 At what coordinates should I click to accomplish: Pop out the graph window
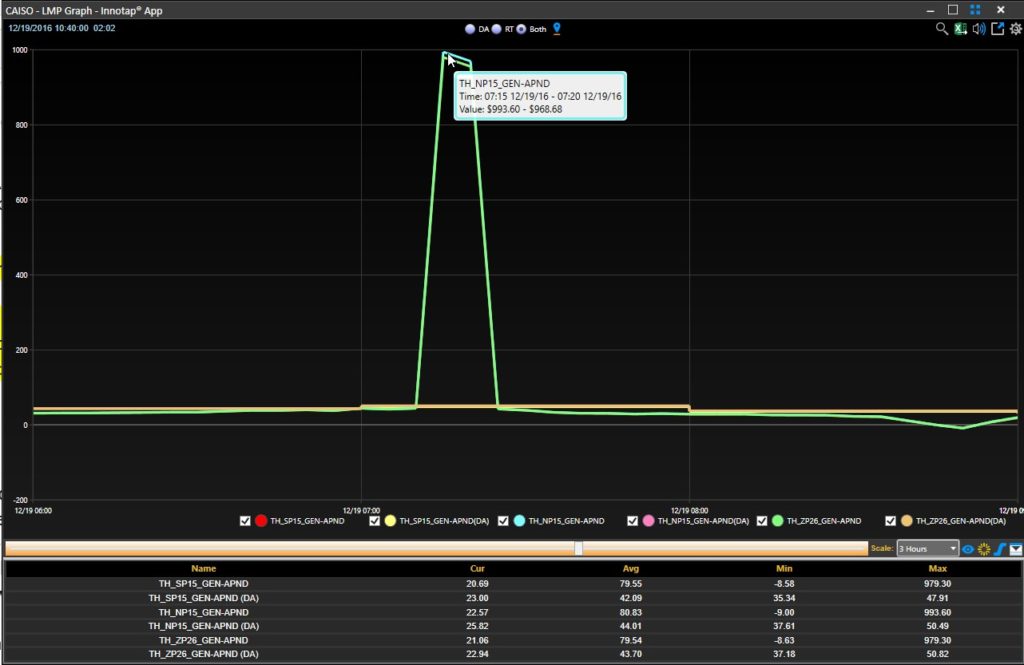[x=997, y=29]
